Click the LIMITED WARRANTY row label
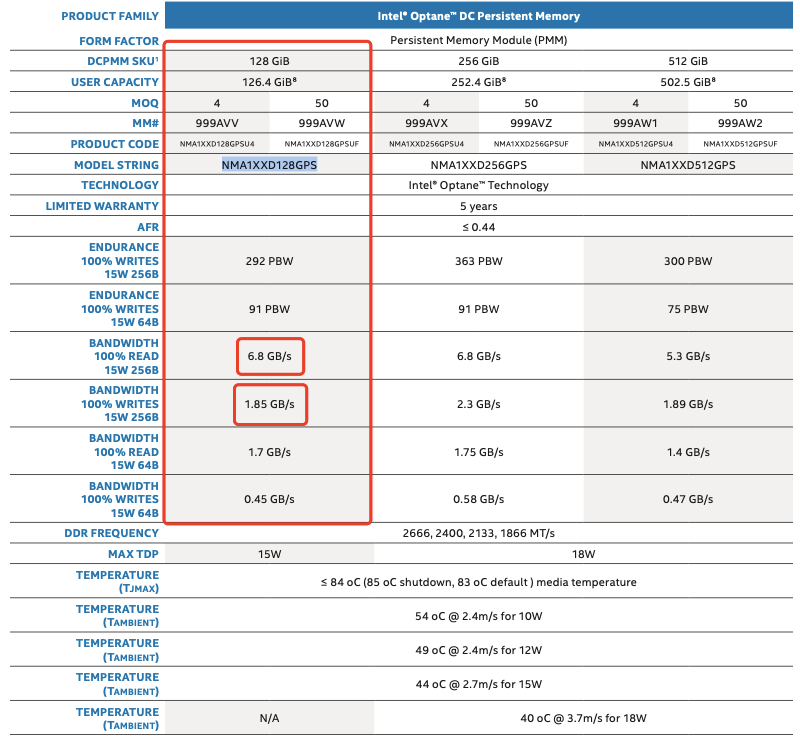The height and width of the screenshot is (747, 800). pyautogui.click(x=102, y=206)
